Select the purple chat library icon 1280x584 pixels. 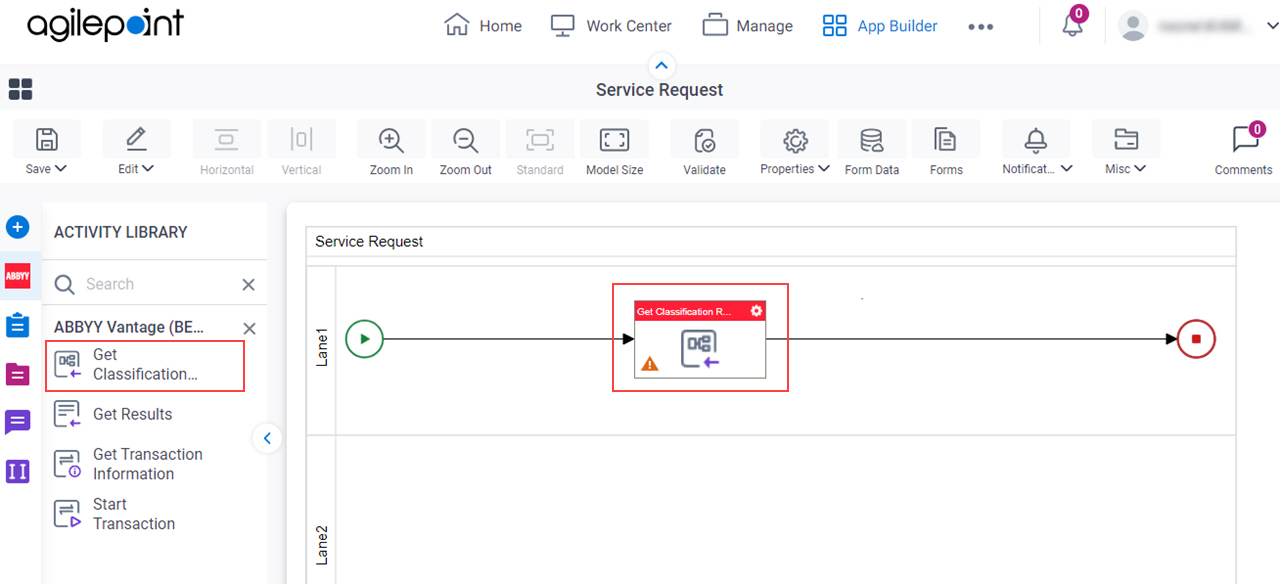[x=18, y=422]
